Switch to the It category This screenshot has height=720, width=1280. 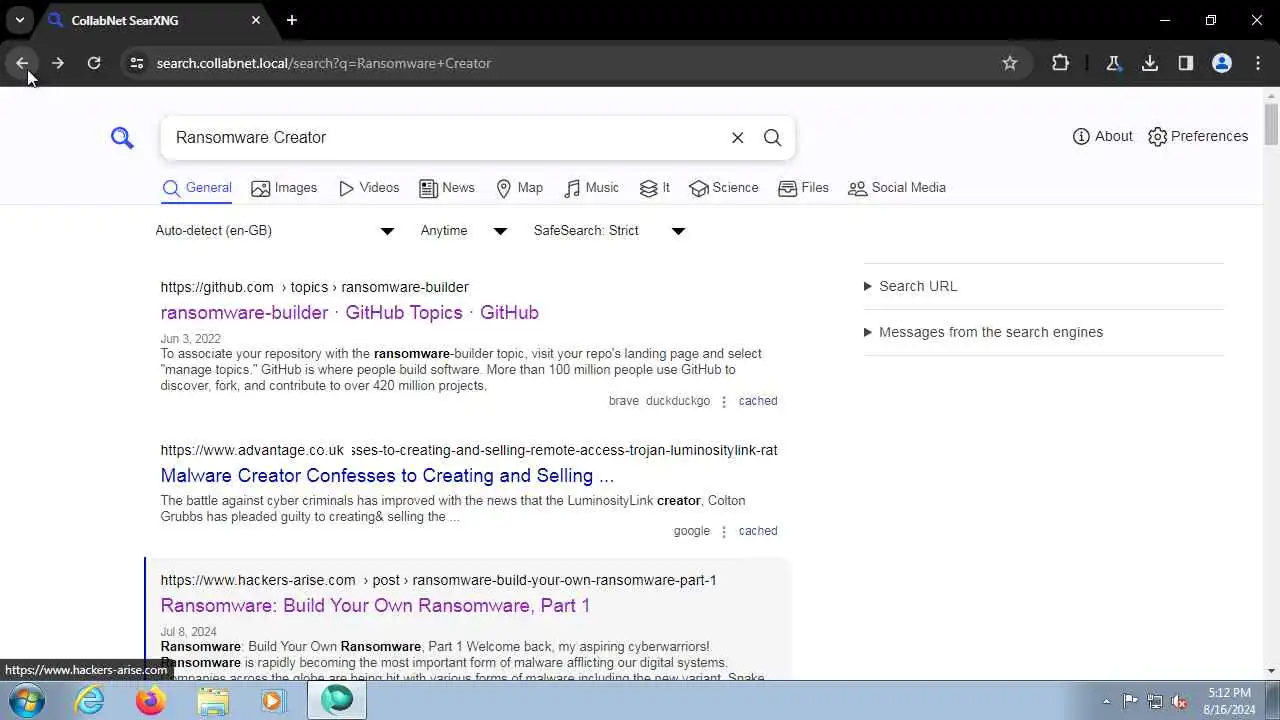tap(655, 188)
